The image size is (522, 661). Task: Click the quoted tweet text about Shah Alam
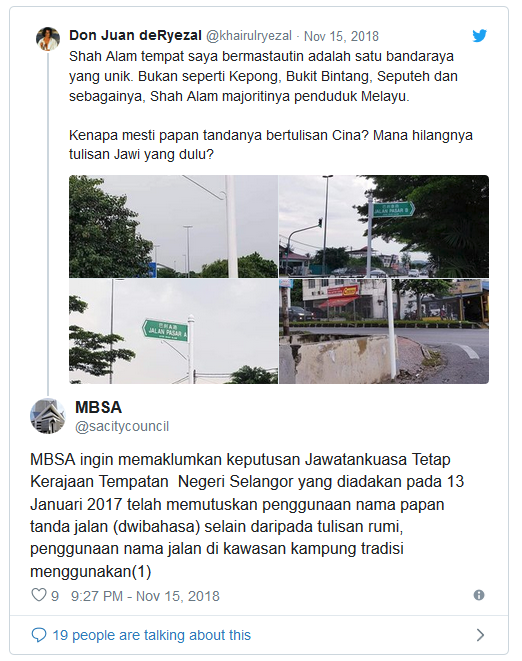click(271, 105)
